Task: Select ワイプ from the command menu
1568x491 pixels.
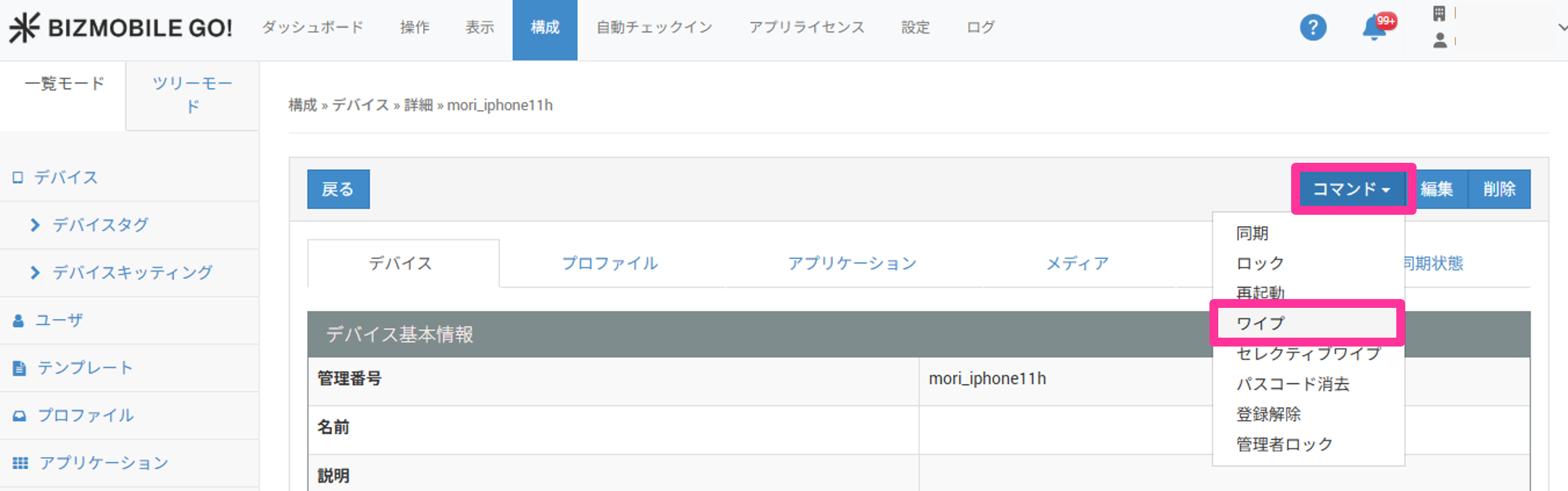Action: [x=1261, y=323]
